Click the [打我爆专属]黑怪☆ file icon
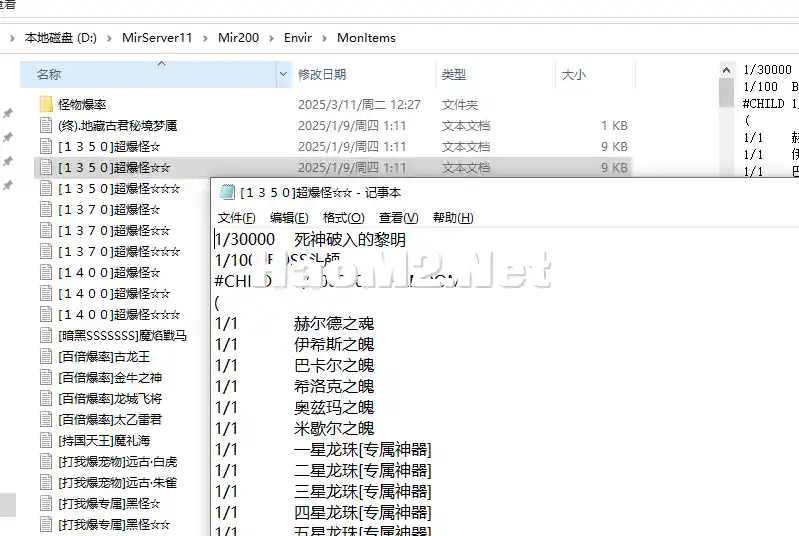799x536 pixels. tap(46, 503)
